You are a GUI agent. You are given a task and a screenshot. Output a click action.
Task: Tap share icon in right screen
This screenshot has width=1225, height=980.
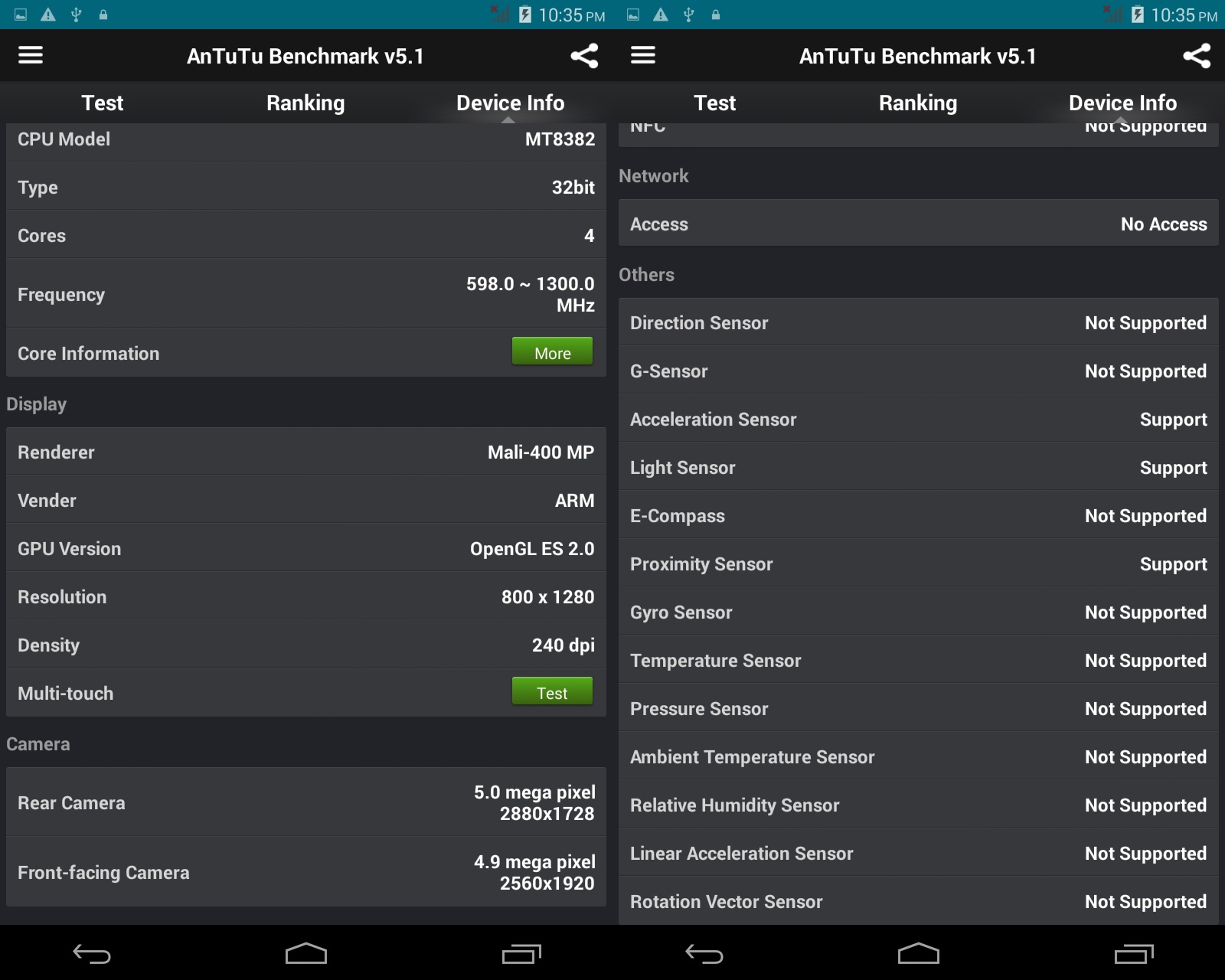pyautogui.click(x=1197, y=56)
